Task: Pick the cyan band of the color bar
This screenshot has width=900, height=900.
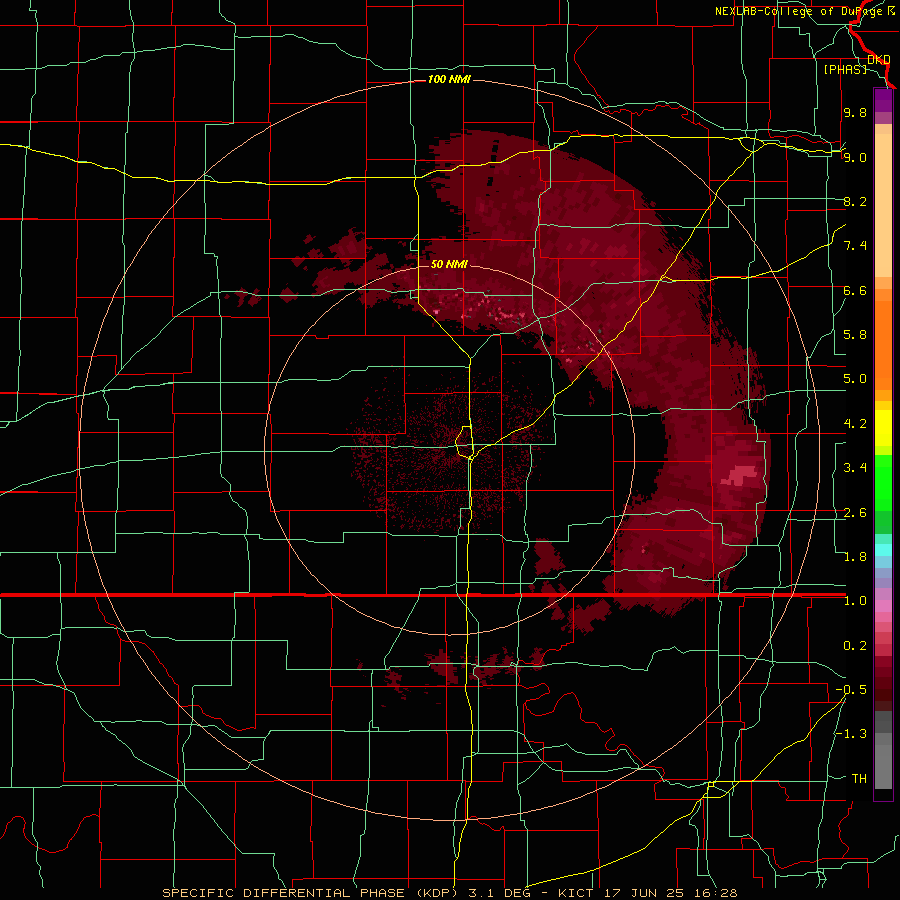Action: [883, 550]
